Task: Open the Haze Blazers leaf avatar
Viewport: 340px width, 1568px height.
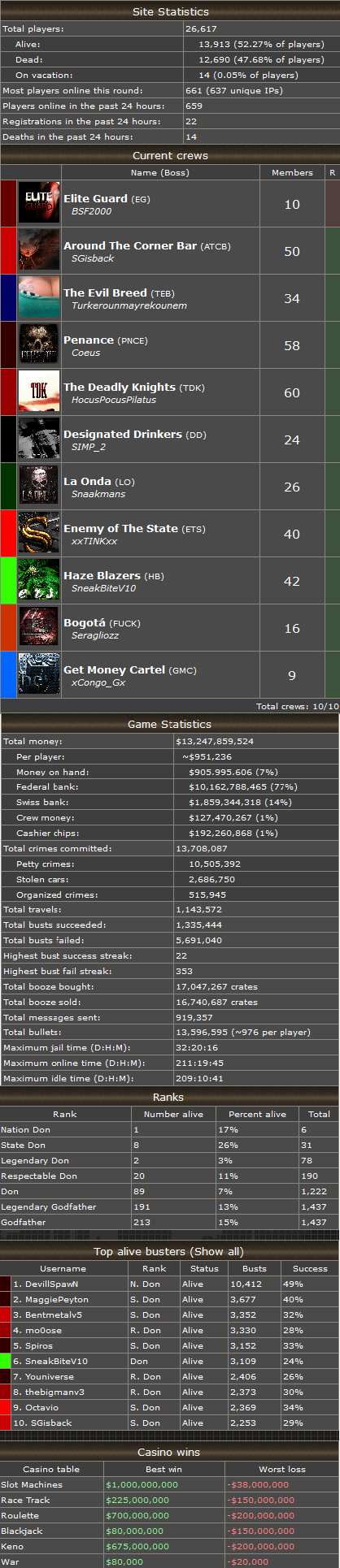Action: point(39,581)
